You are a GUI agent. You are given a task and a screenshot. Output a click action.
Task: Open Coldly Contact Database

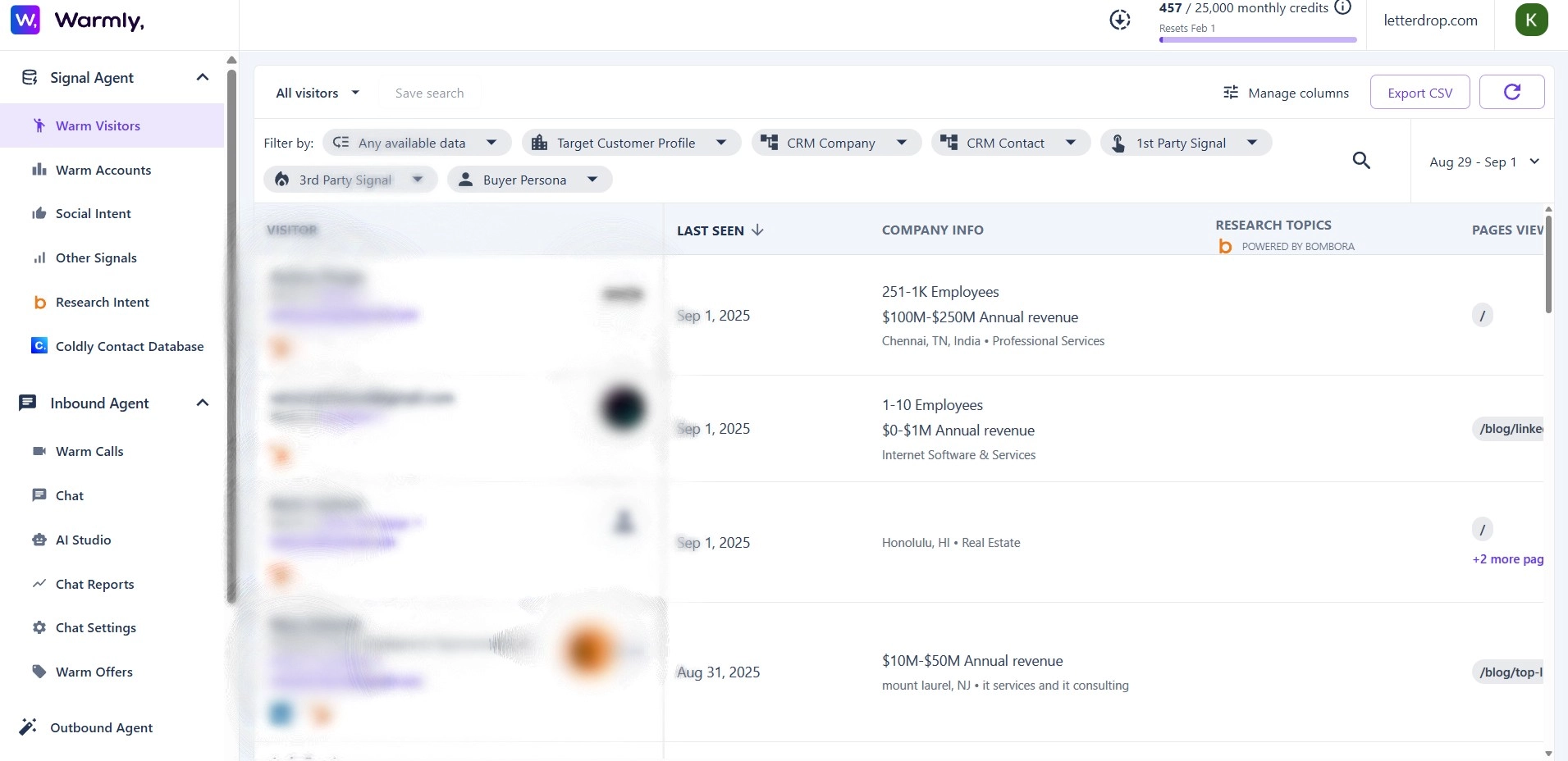pyautogui.click(x=130, y=346)
